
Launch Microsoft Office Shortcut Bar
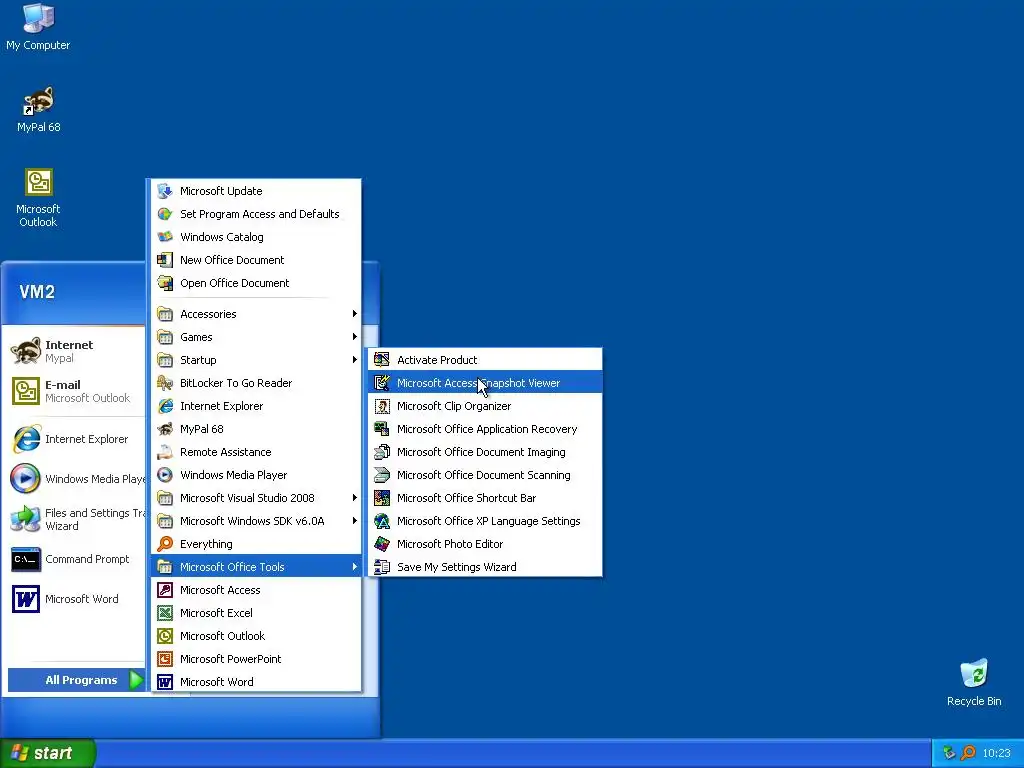click(x=485, y=498)
